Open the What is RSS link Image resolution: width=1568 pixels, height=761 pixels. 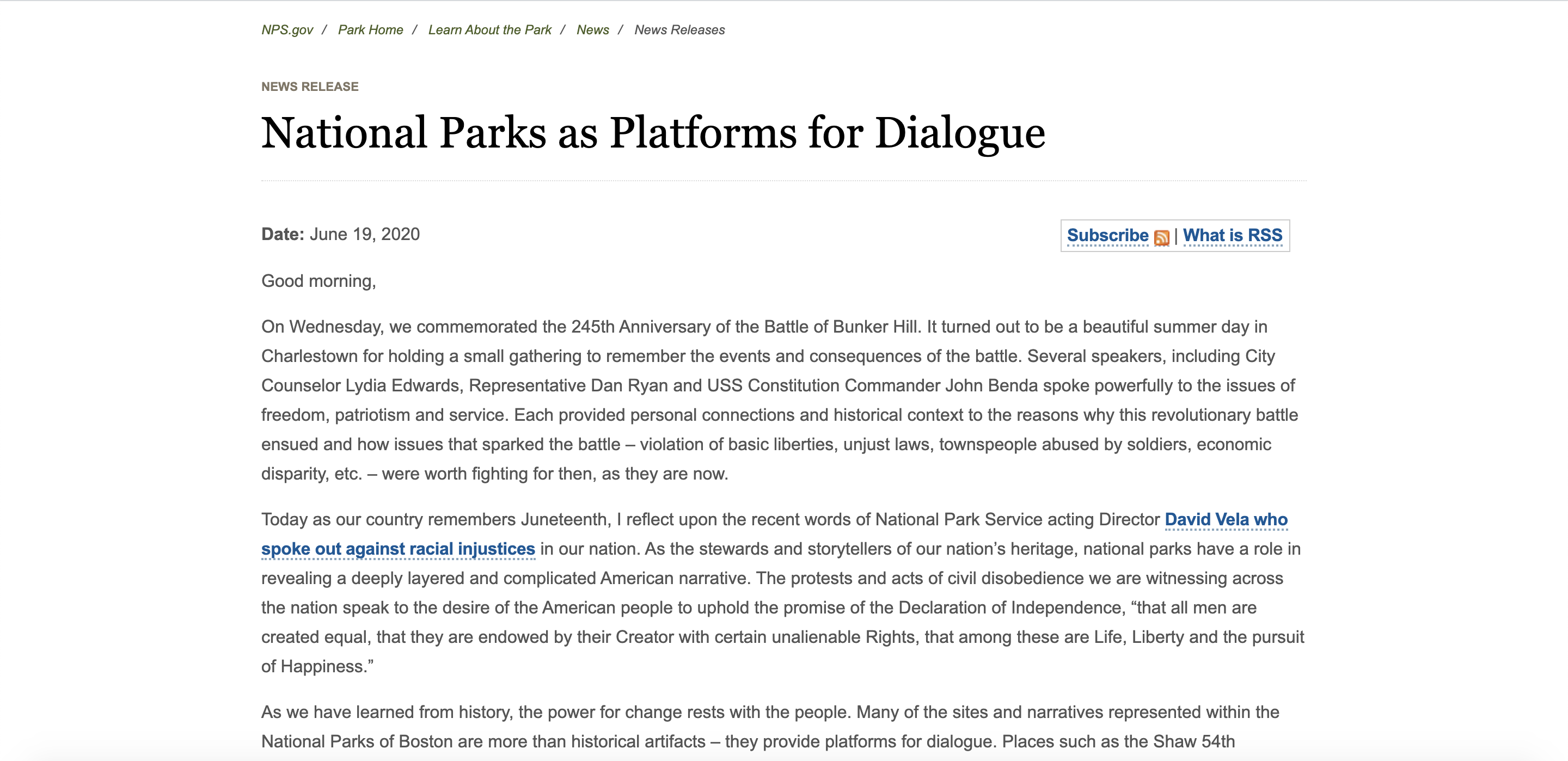(x=1232, y=235)
